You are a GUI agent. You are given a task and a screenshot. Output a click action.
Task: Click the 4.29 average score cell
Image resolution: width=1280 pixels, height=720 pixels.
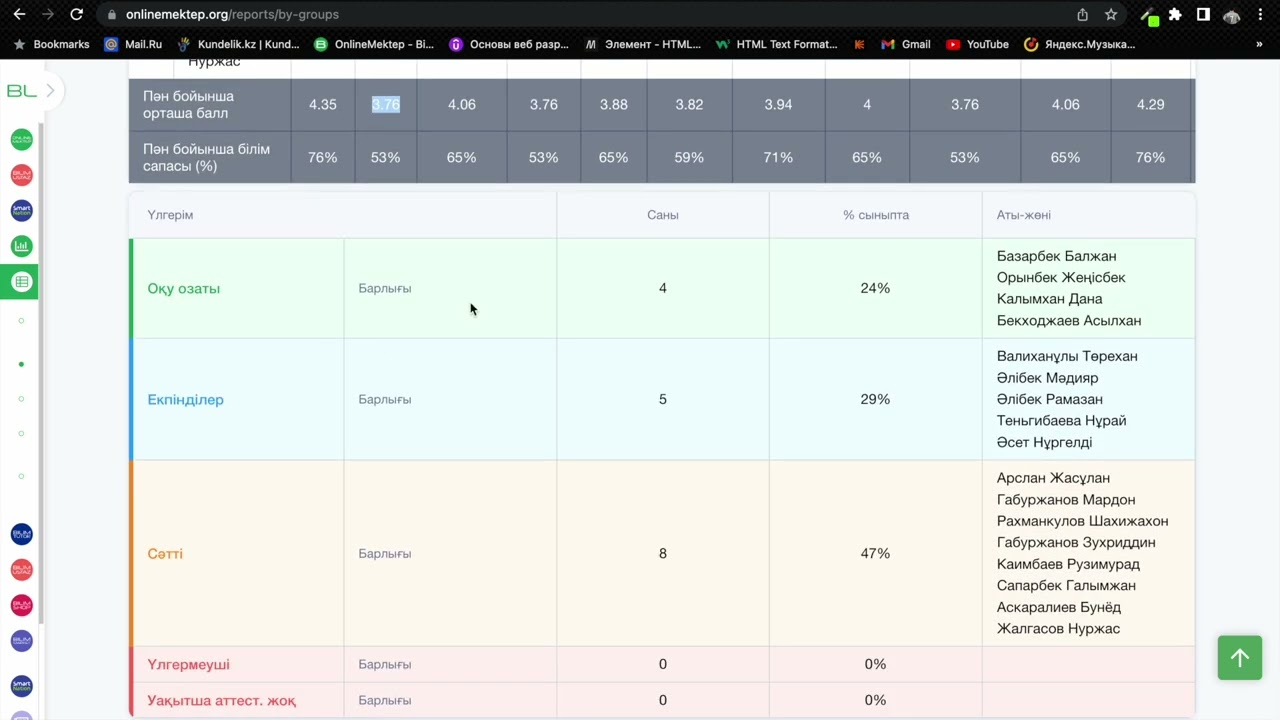1150,104
